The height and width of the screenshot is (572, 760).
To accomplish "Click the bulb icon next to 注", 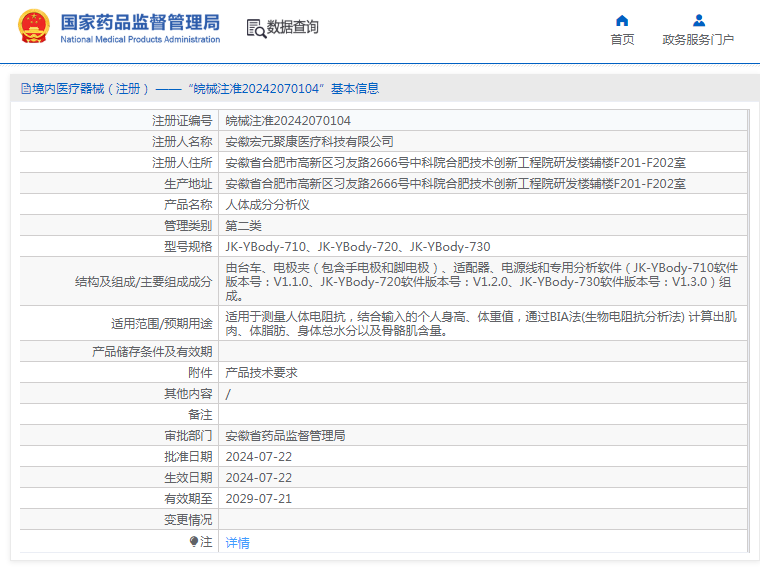I will pyautogui.click(x=194, y=541).
